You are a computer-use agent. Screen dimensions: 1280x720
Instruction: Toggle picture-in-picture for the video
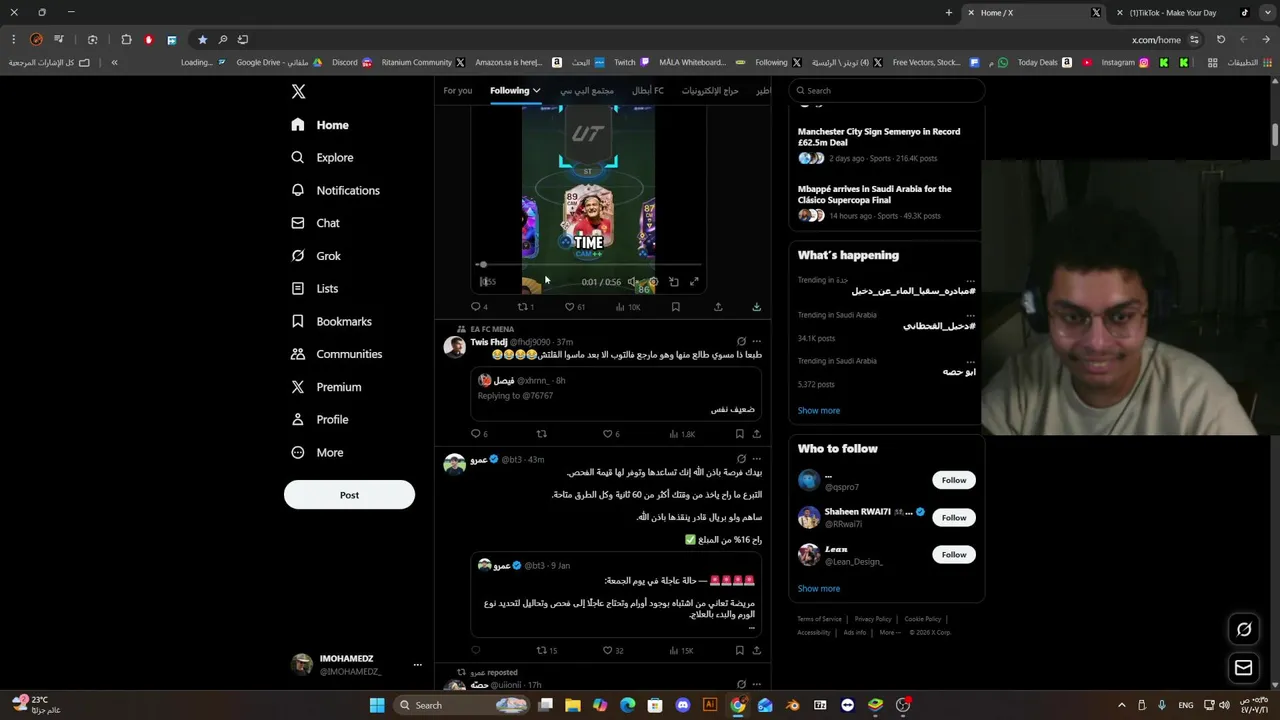click(674, 282)
